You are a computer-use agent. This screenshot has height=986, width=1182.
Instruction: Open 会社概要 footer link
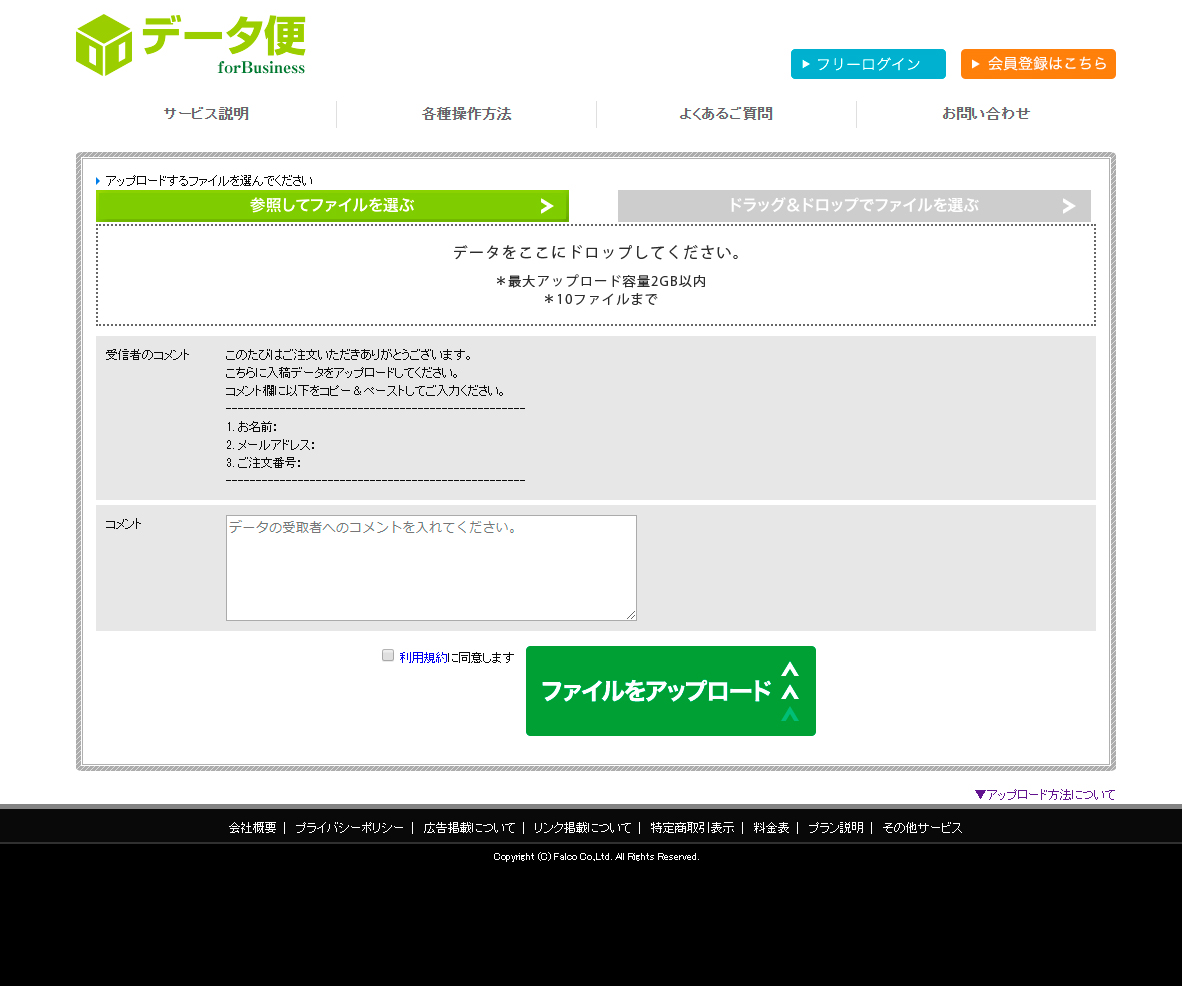click(x=252, y=828)
